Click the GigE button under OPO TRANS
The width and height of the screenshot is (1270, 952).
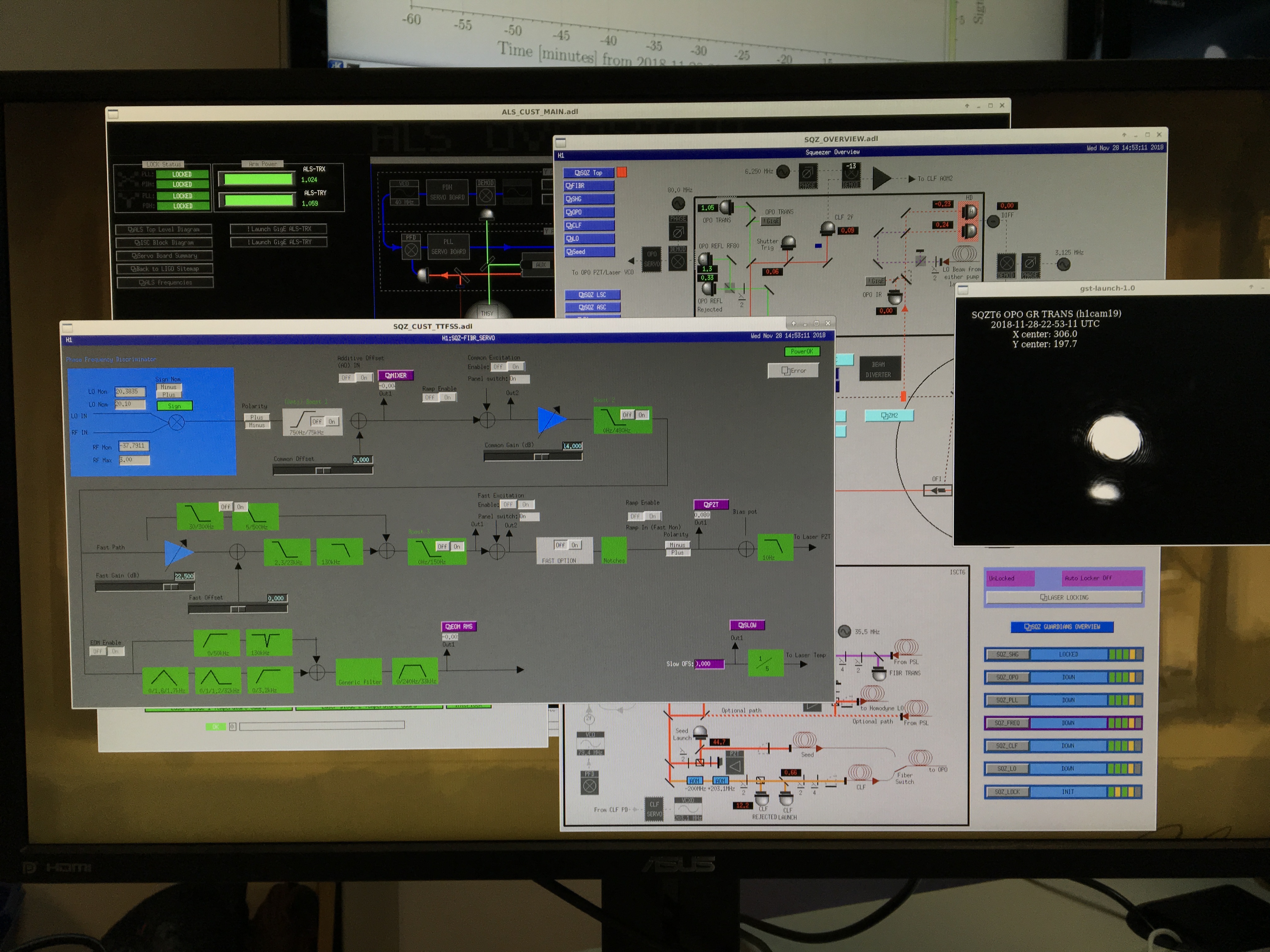[771, 221]
